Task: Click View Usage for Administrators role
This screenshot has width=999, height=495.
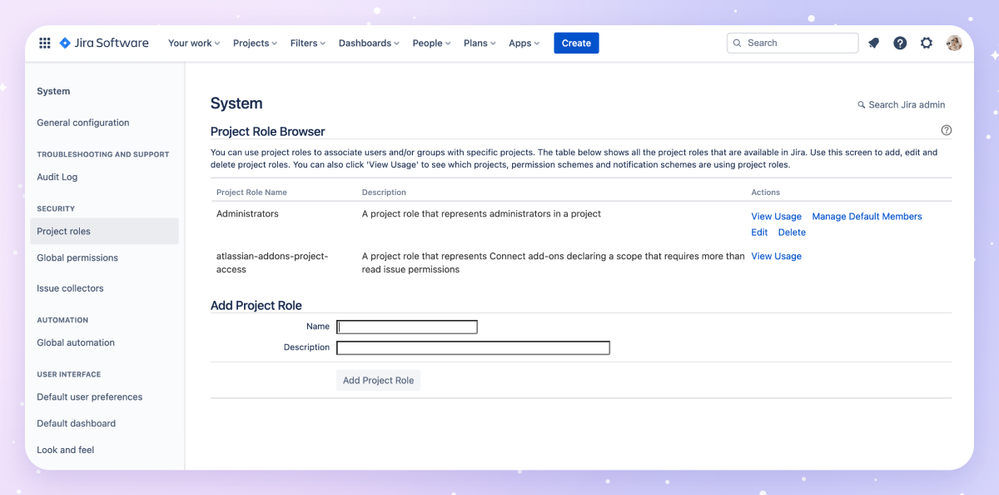Action: [x=776, y=217]
